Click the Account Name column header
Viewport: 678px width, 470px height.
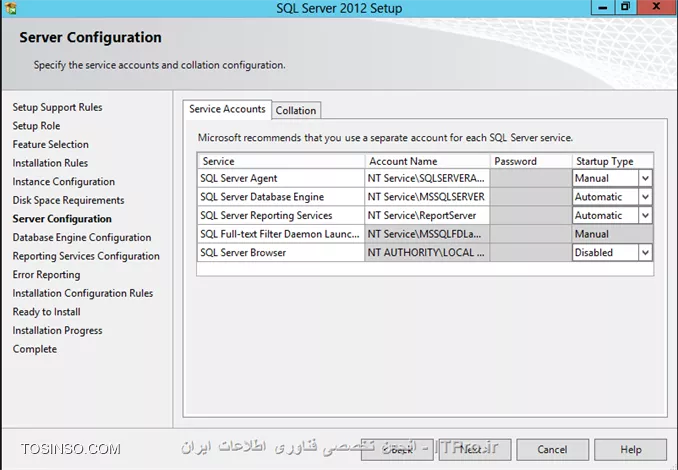pos(427,161)
